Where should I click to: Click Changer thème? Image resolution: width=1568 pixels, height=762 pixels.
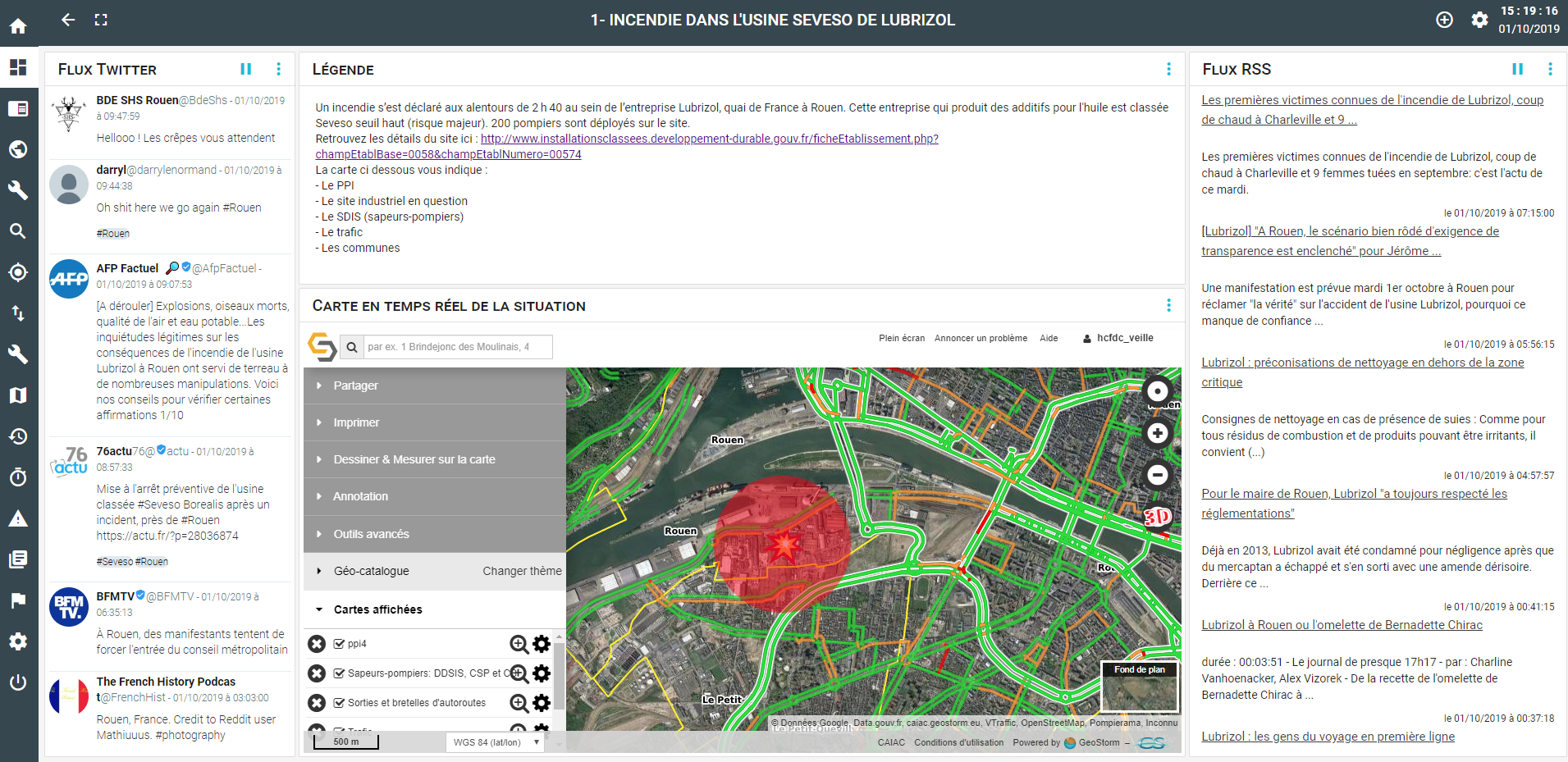[522, 571]
